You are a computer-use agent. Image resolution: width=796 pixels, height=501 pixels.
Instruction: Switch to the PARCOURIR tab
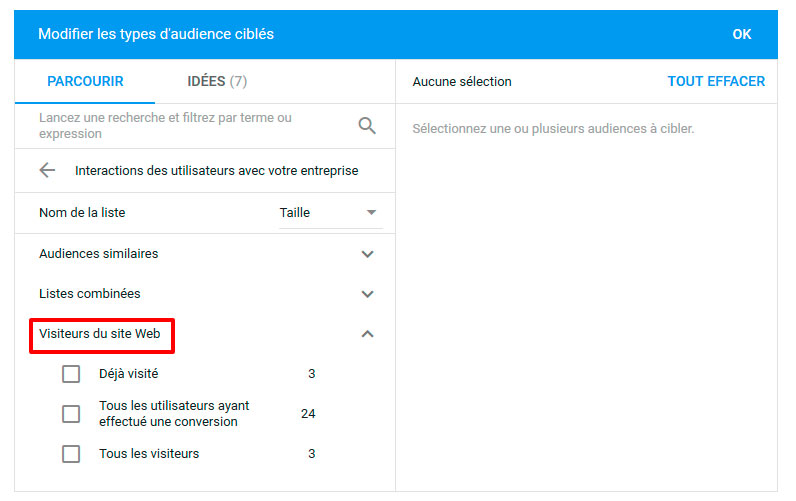[x=85, y=81]
